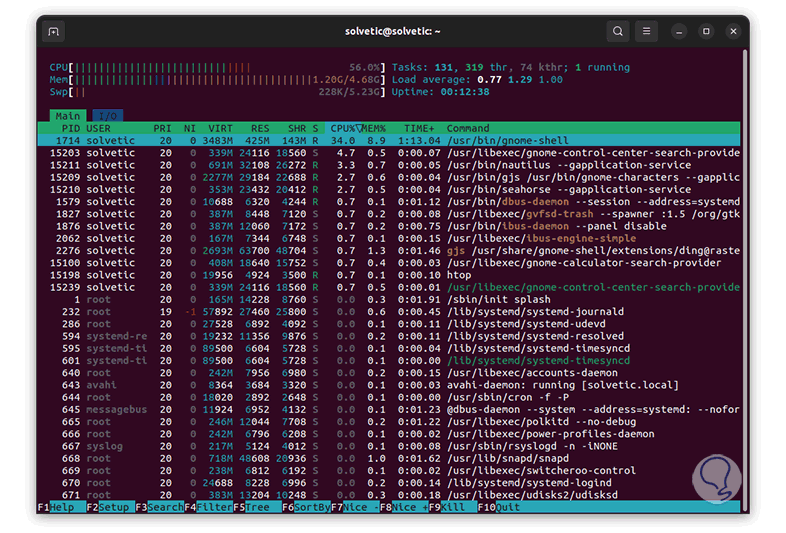Select the rsyslogd process row

point(389,446)
